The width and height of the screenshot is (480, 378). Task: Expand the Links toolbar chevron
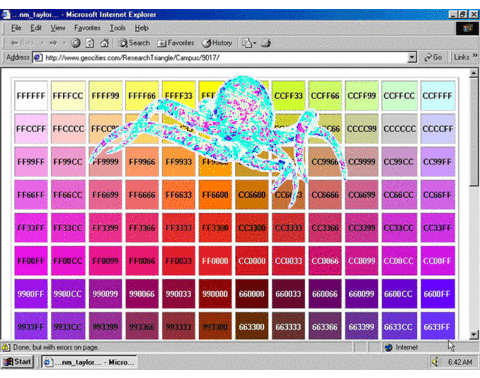pos(475,55)
